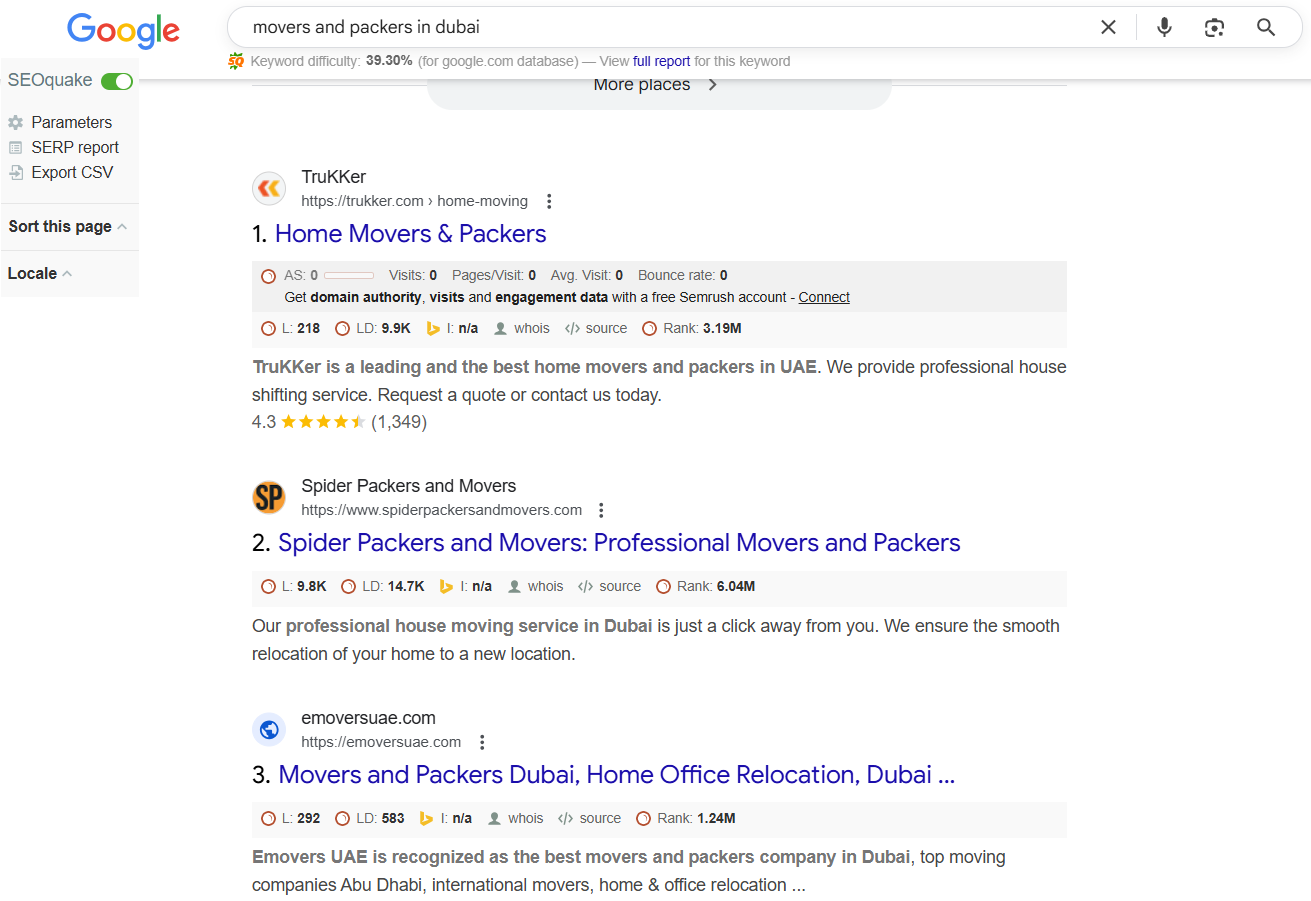Click the More places button

pos(656,86)
